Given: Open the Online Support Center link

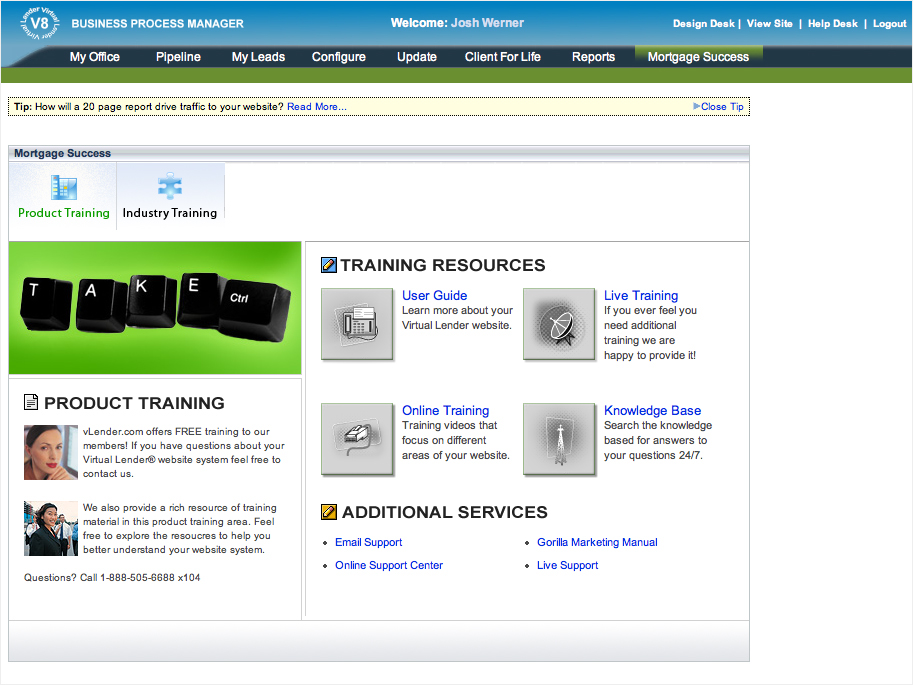Looking at the screenshot, I should pyautogui.click(x=389, y=565).
